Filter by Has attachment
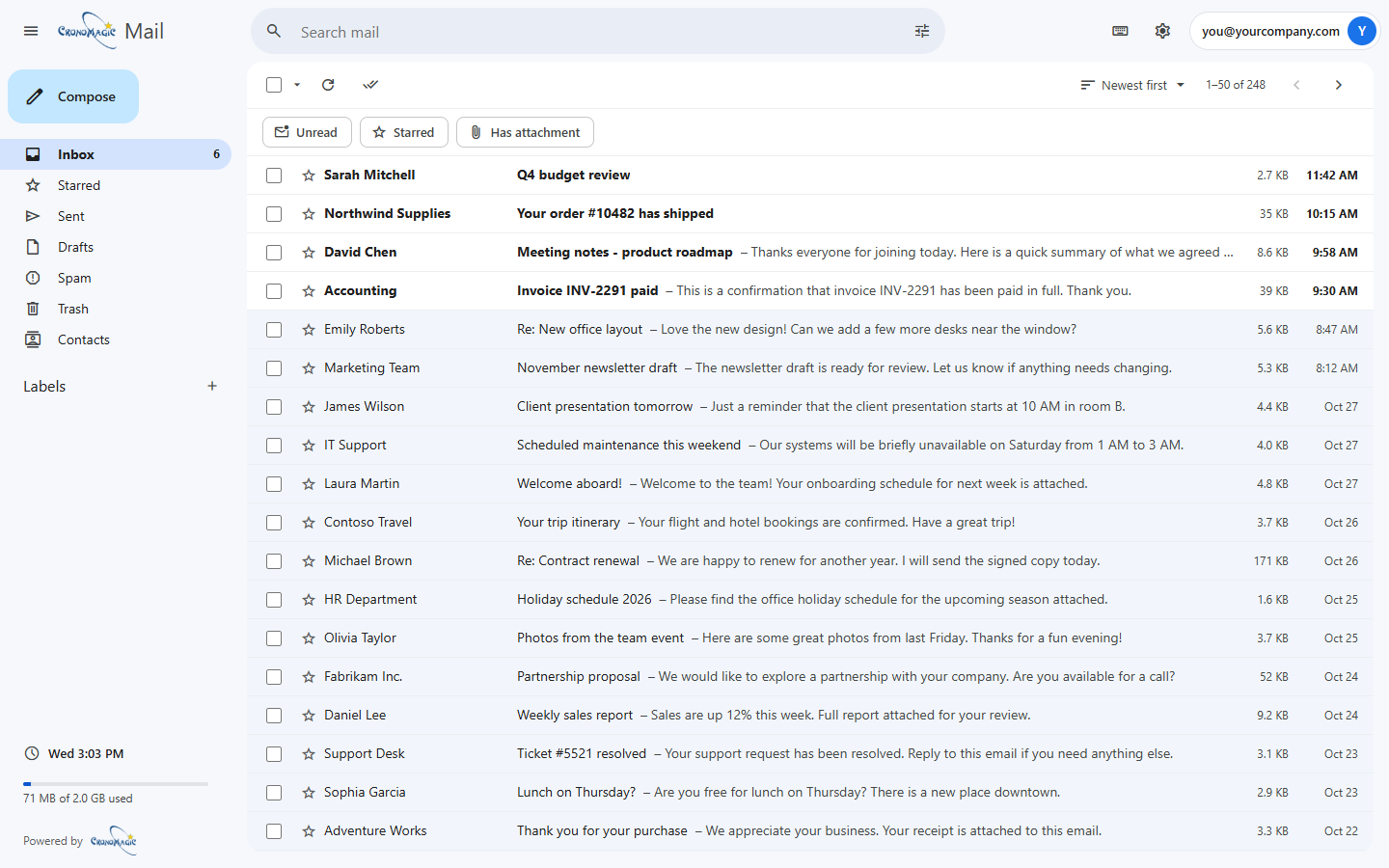The width and height of the screenshot is (1389, 868). point(525,132)
